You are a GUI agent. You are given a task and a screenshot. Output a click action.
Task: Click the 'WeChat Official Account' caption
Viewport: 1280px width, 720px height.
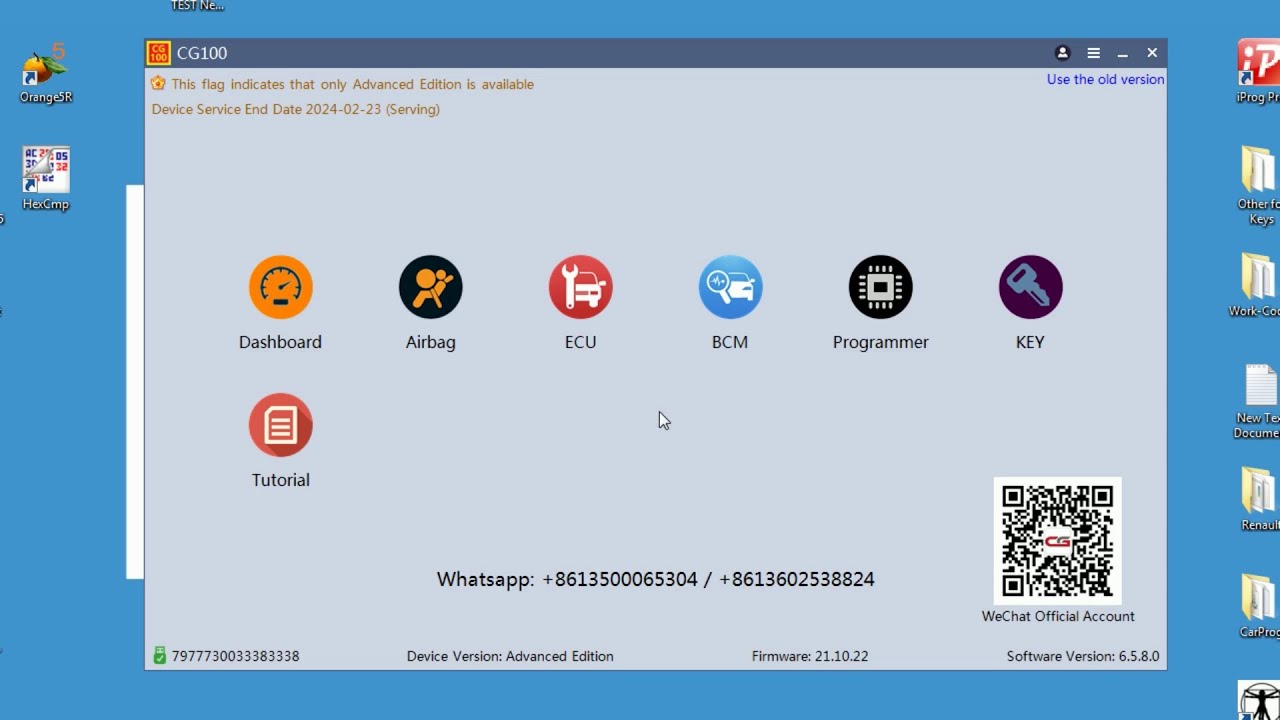(x=1058, y=616)
